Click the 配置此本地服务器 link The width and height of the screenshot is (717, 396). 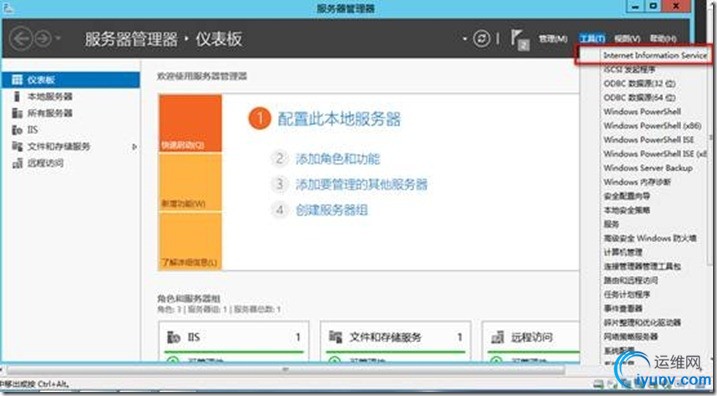[339, 119]
